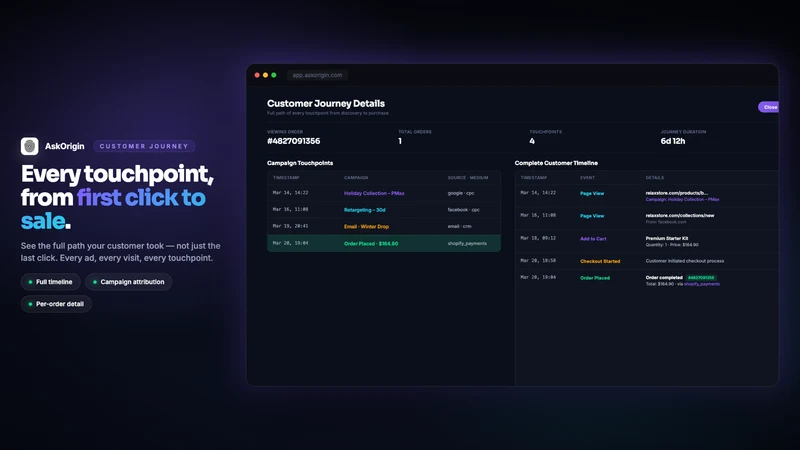Select the Order Placed · $164.90 row
800x450 pixels.
tap(384, 243)
